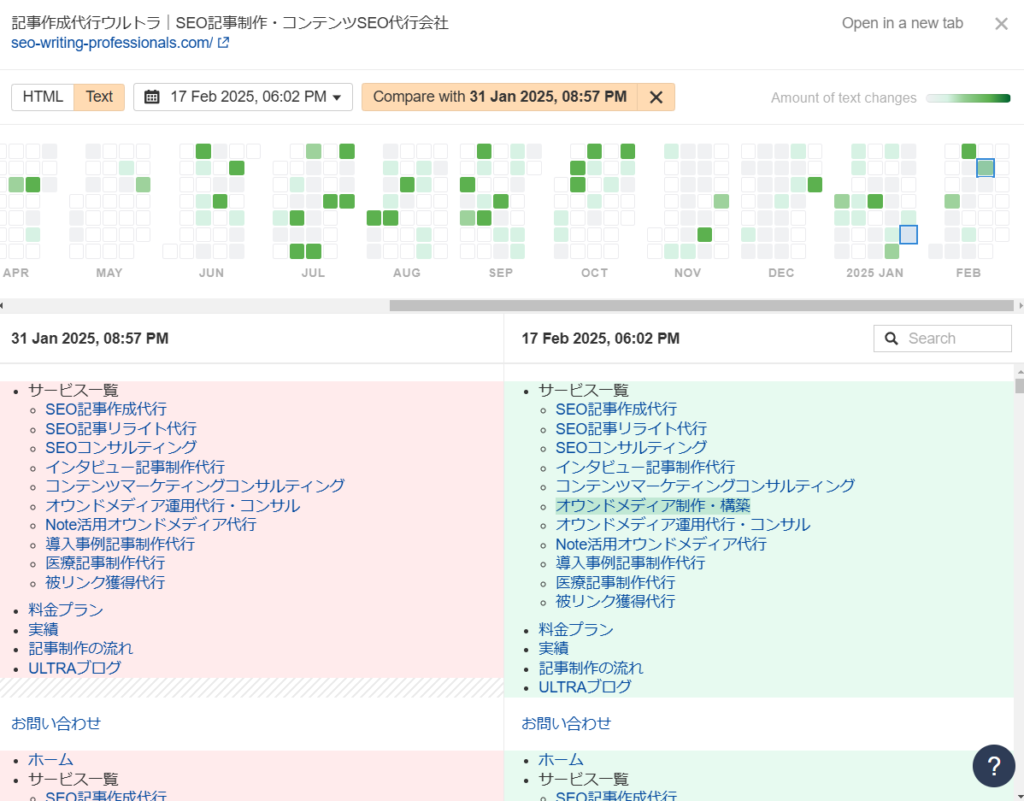1024x801 pixels.
Task: Click the text changes amount gradient bar
Action: (968, 98)
